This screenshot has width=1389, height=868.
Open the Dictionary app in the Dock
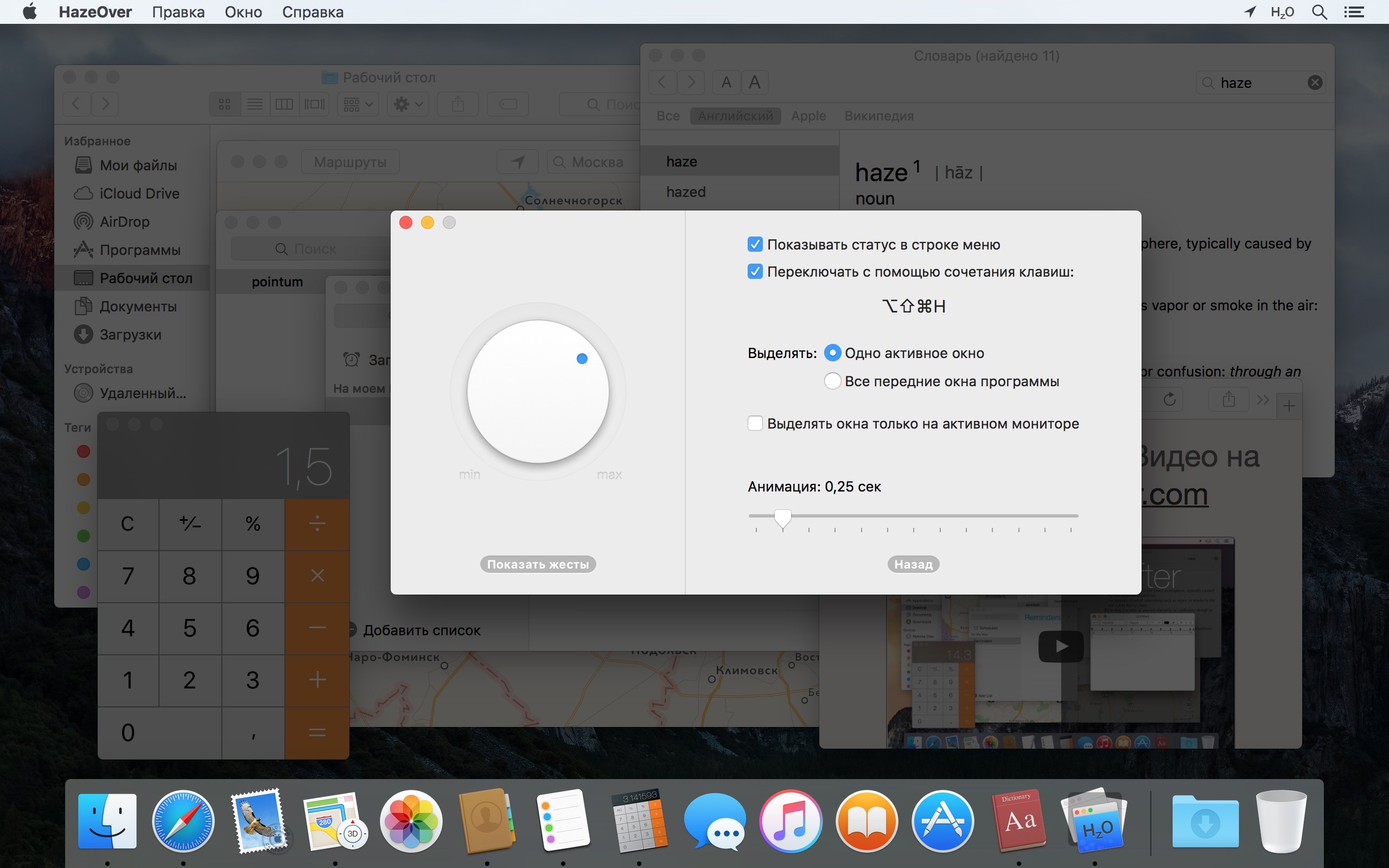pyautogui.click(x=1019, y=820)
